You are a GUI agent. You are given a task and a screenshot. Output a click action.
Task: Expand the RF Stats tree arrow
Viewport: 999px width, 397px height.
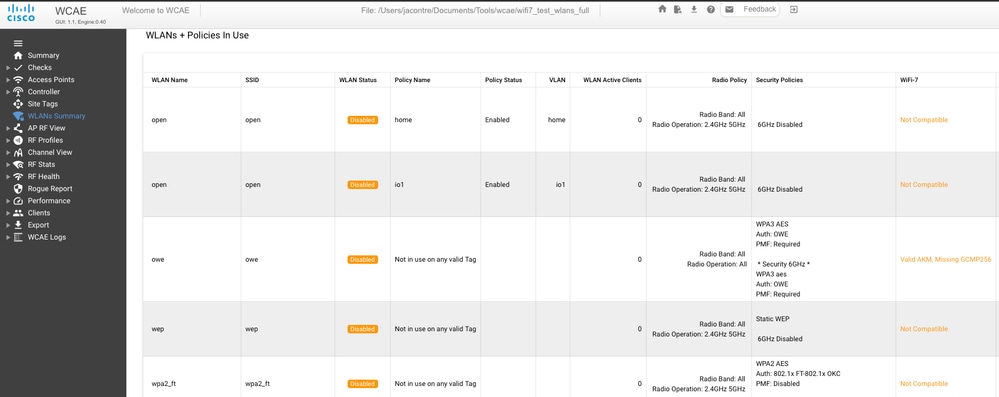pos(8,164)
